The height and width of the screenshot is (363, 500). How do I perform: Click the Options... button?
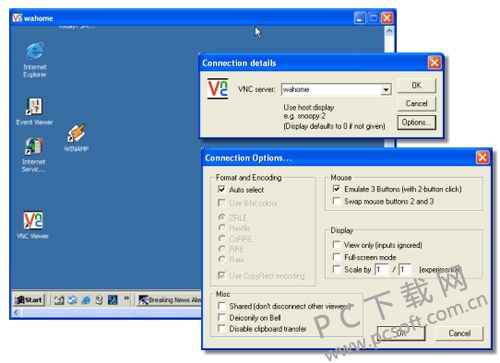click(416, 122)
